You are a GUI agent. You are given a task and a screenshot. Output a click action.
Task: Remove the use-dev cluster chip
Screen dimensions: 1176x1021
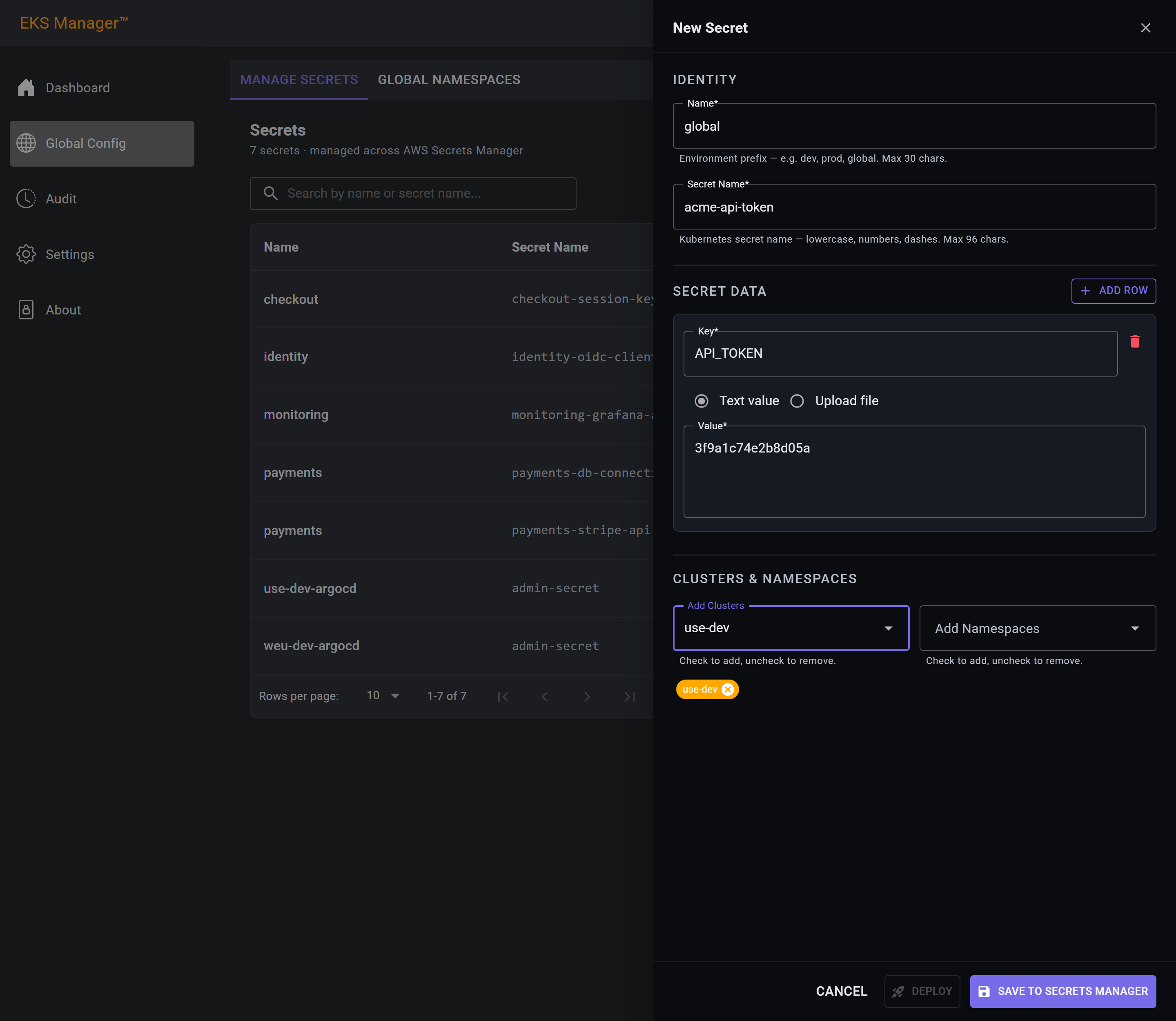pos(728,689)
